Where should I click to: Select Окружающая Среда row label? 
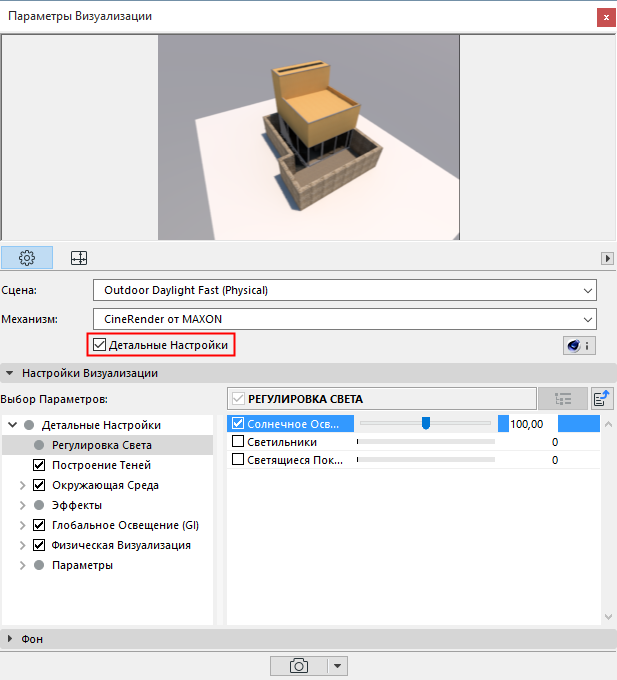(x=105, y=485)
